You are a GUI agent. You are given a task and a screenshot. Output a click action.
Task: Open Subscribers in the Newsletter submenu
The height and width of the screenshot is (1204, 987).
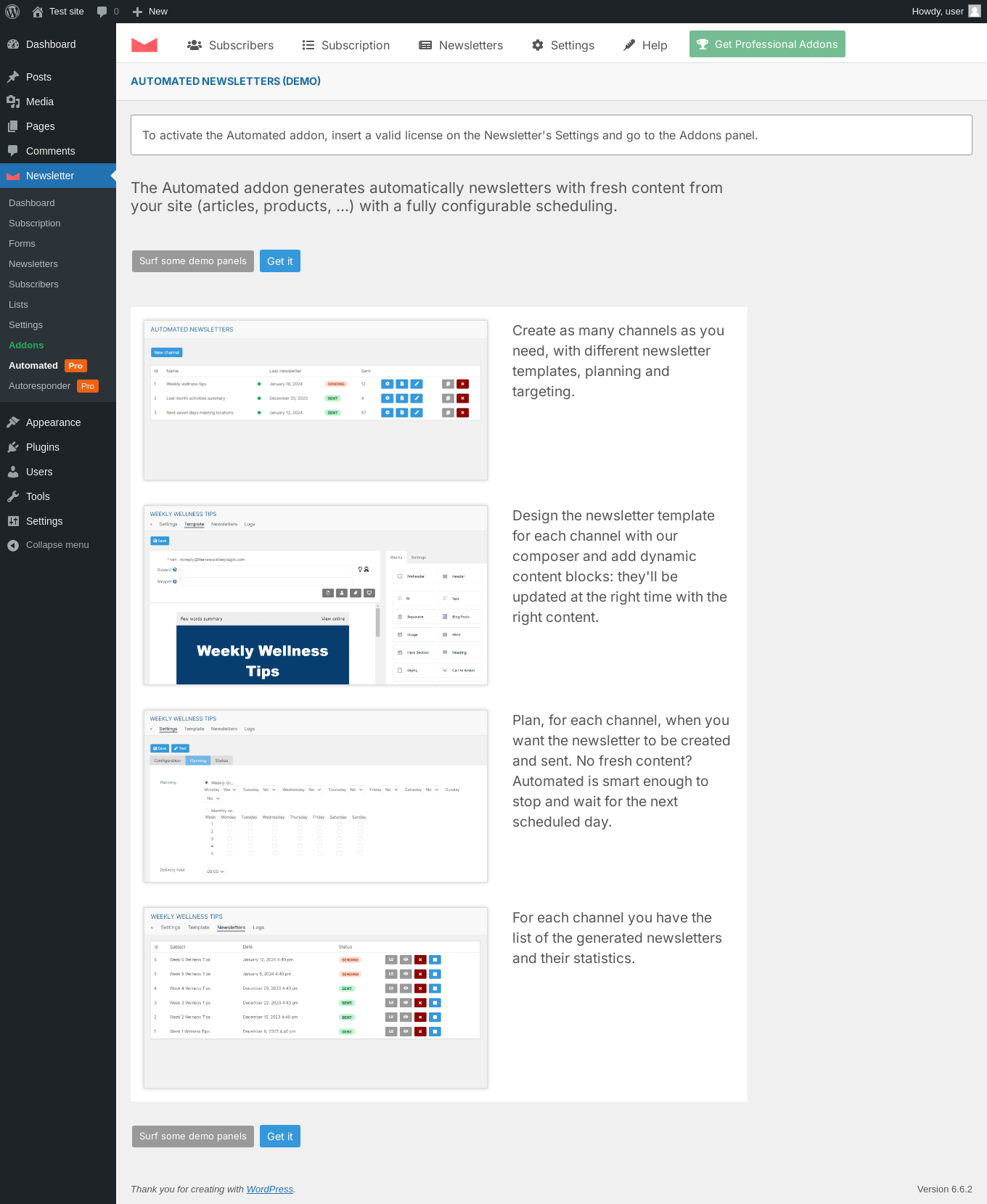(x=33, y=284)
